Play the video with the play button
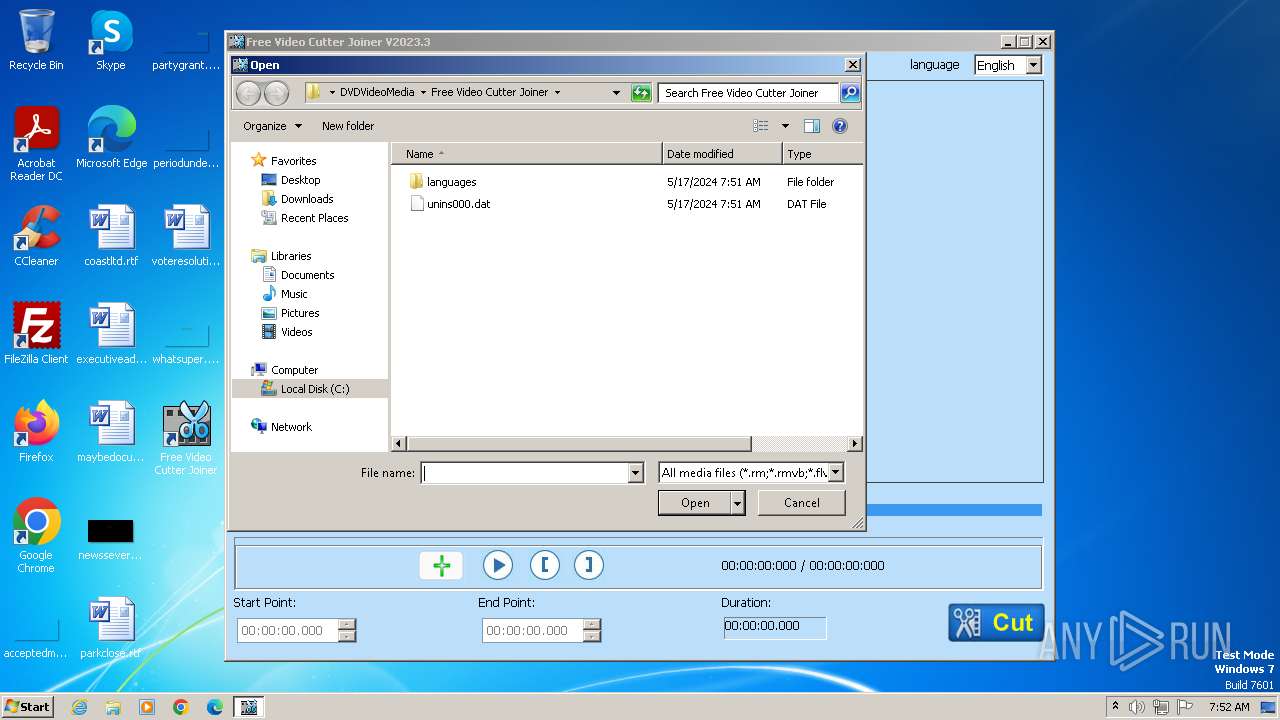The image size is (1280, 720). coord(497,565)
